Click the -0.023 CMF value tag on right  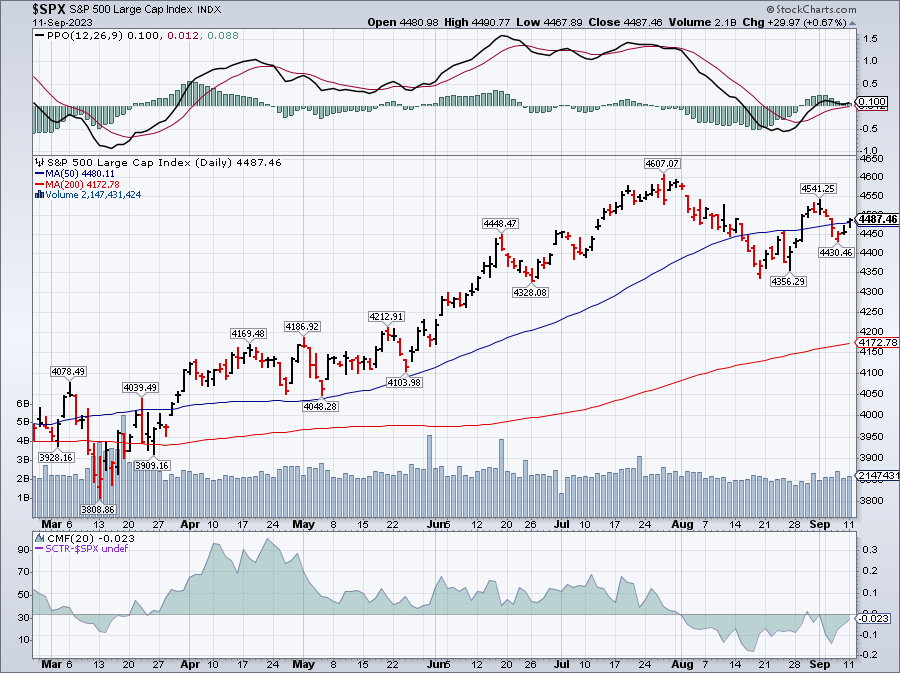[874, 618]
